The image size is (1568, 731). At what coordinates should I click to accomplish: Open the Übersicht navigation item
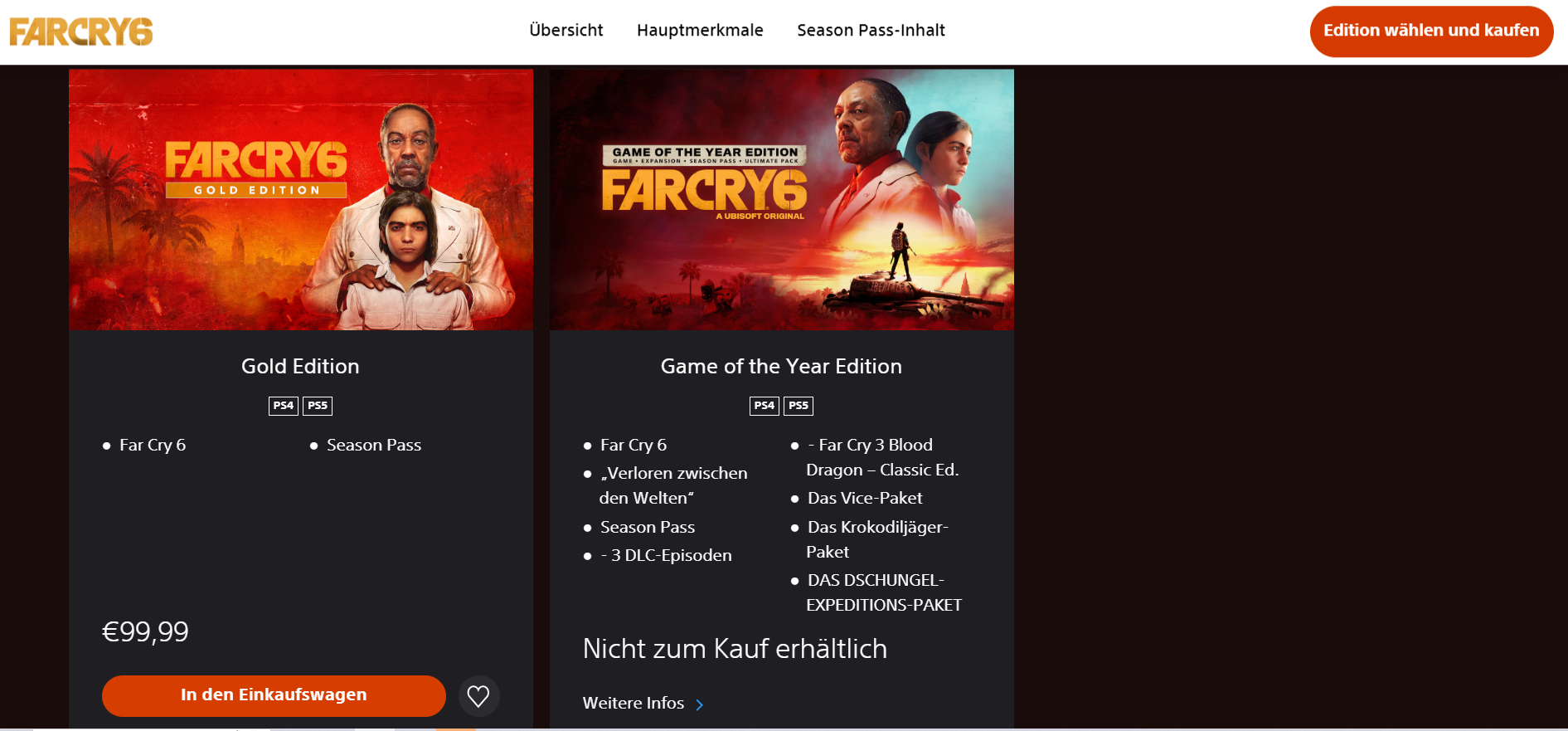tap(566, 31)
